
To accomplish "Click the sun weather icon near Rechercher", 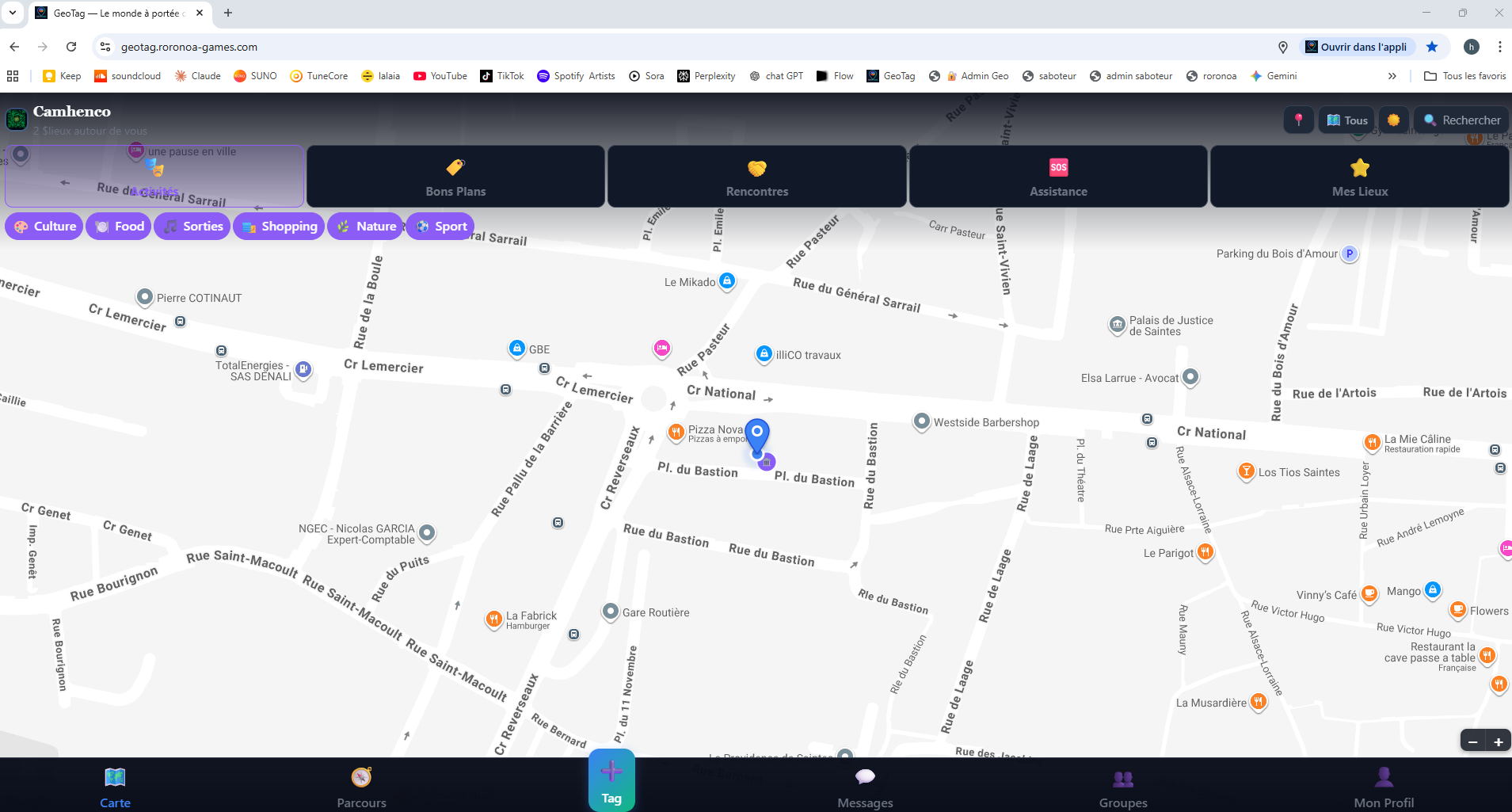I will pyautogui.click(x=1394, y=119).
